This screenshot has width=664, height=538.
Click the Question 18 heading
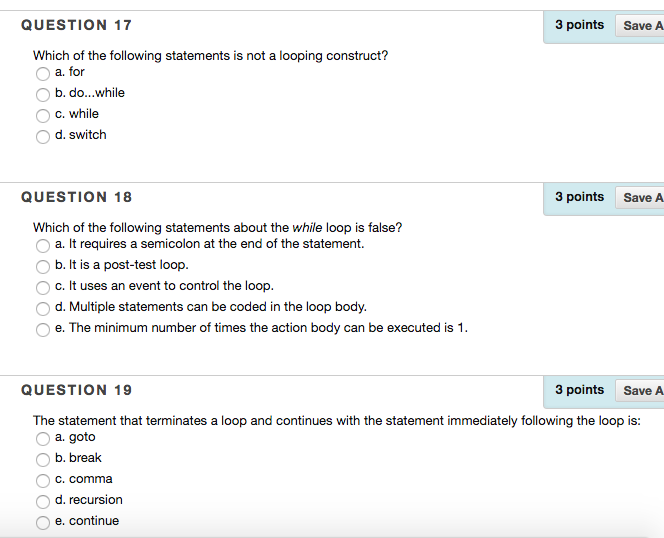click(76, 197)
